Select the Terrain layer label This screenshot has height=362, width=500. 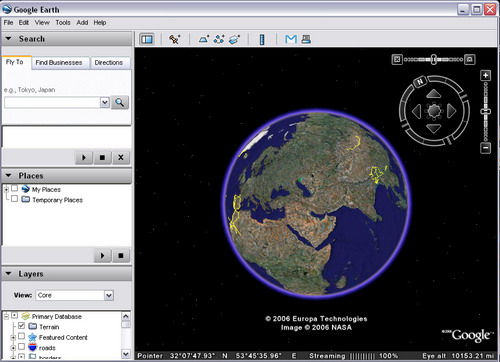49,327
